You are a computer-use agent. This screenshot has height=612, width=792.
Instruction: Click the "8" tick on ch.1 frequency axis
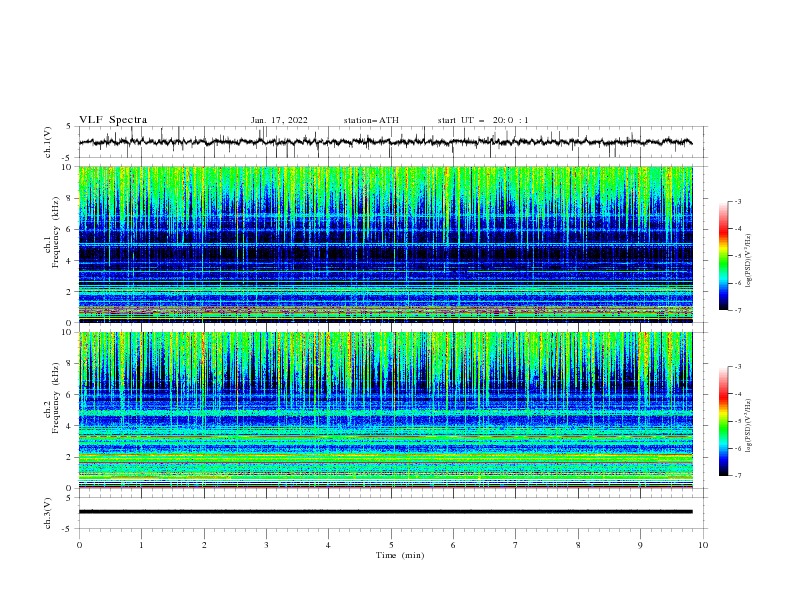70,198
